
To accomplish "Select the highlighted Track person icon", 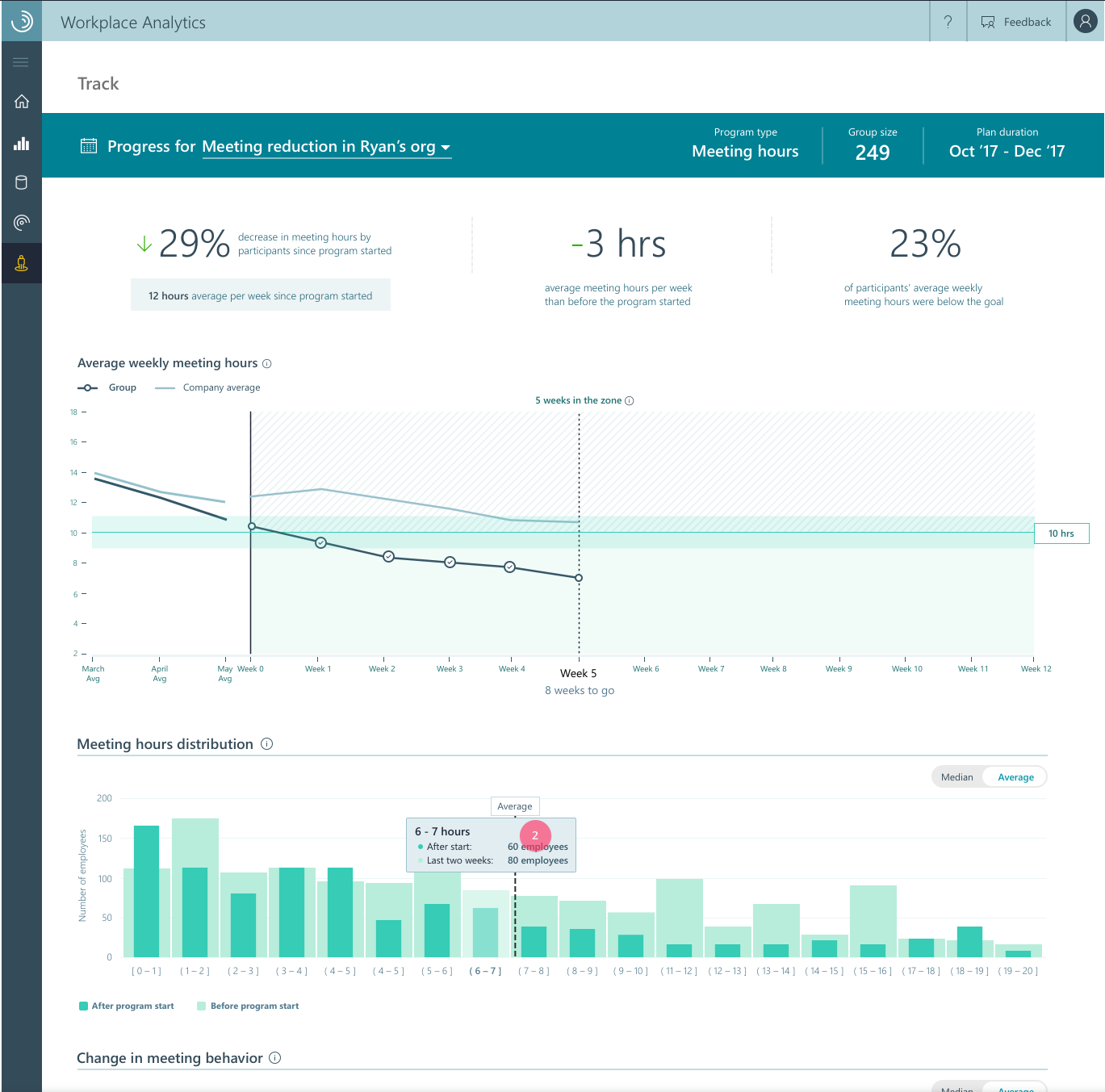I will click(x=21, y=263).
